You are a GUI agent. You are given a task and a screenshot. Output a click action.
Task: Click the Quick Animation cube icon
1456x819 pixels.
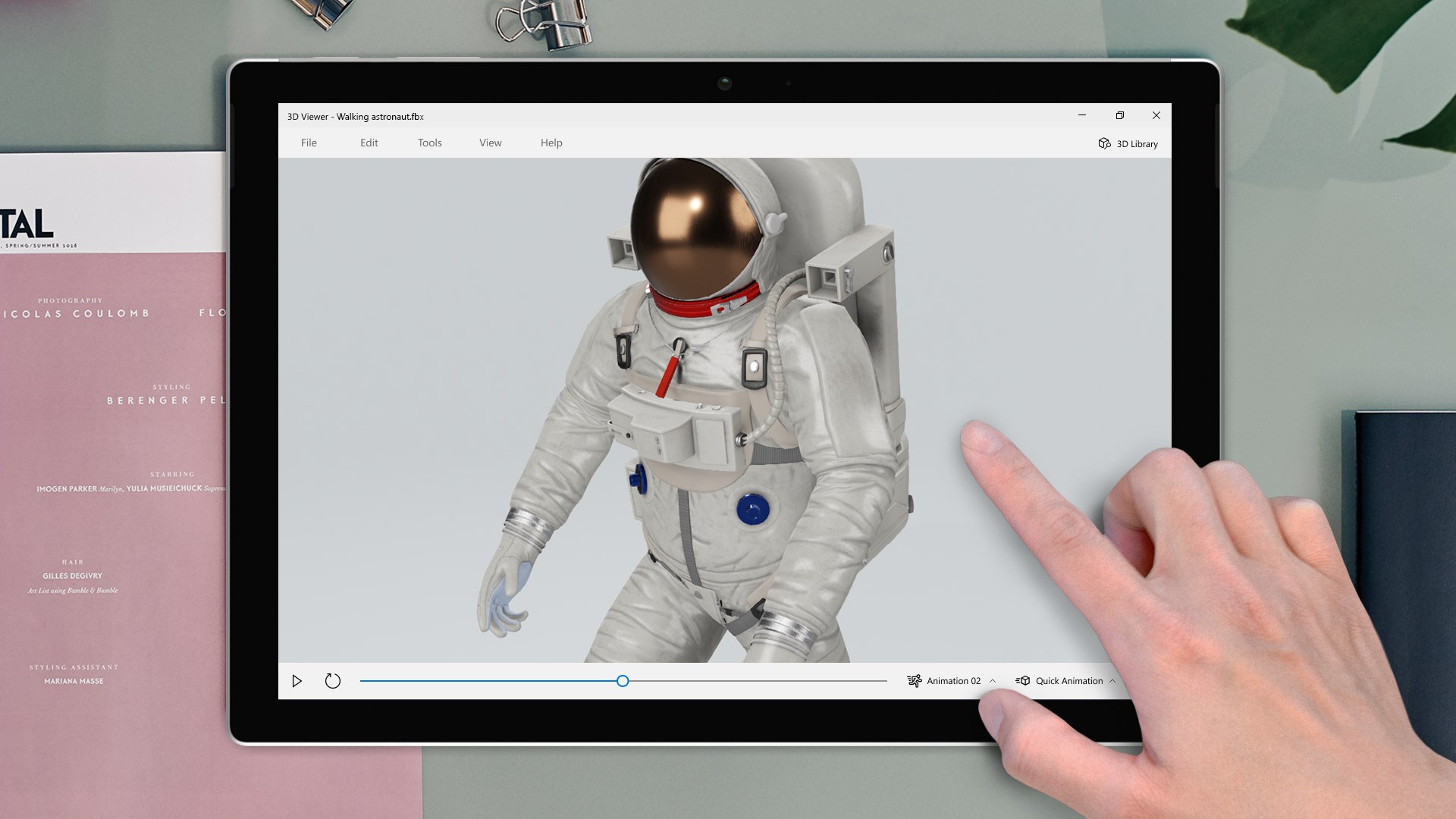(x=1022, y=680)
